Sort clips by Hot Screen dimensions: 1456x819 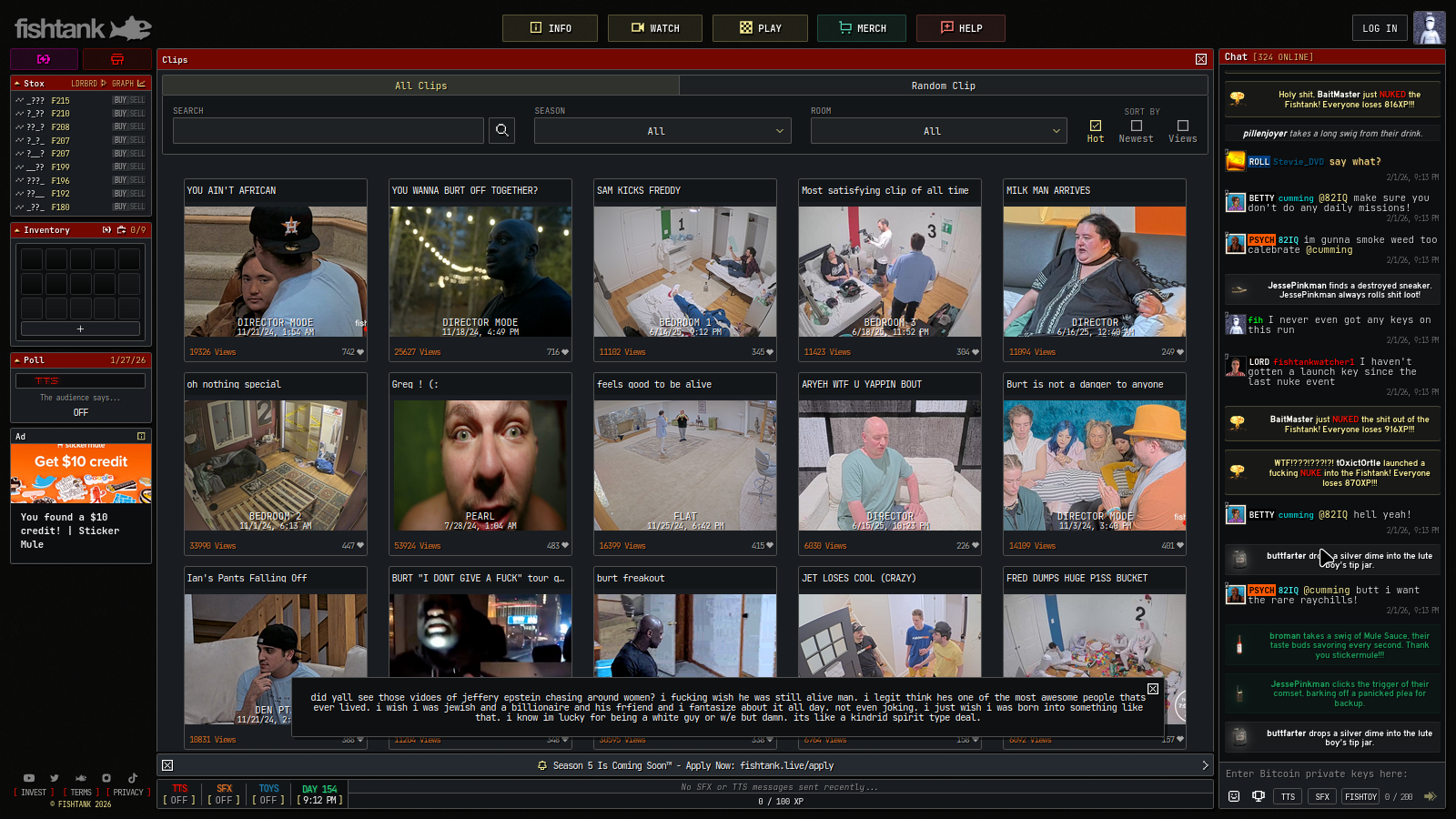tap(1096, 131)
